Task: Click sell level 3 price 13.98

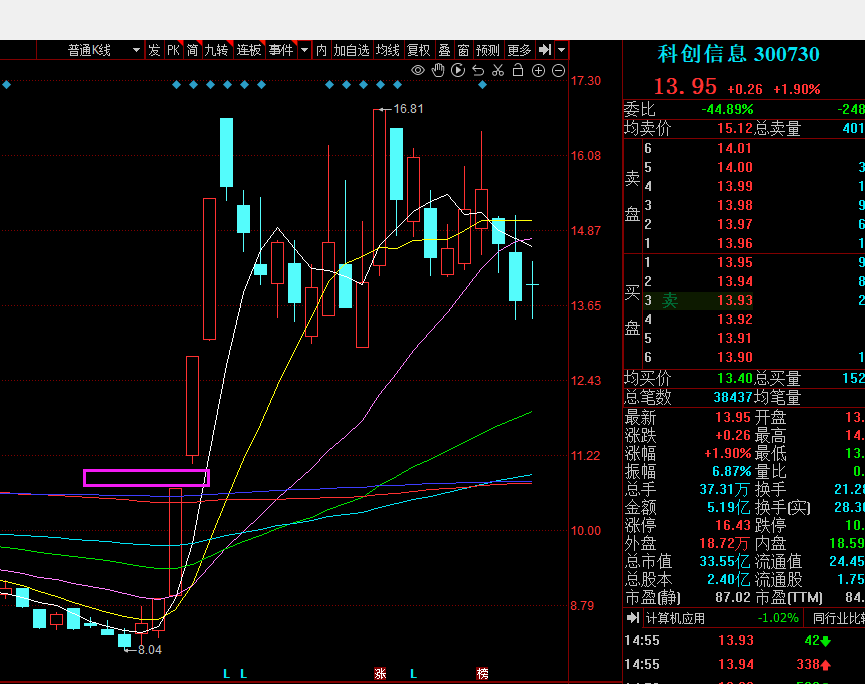Action: [x=734, y=205]
